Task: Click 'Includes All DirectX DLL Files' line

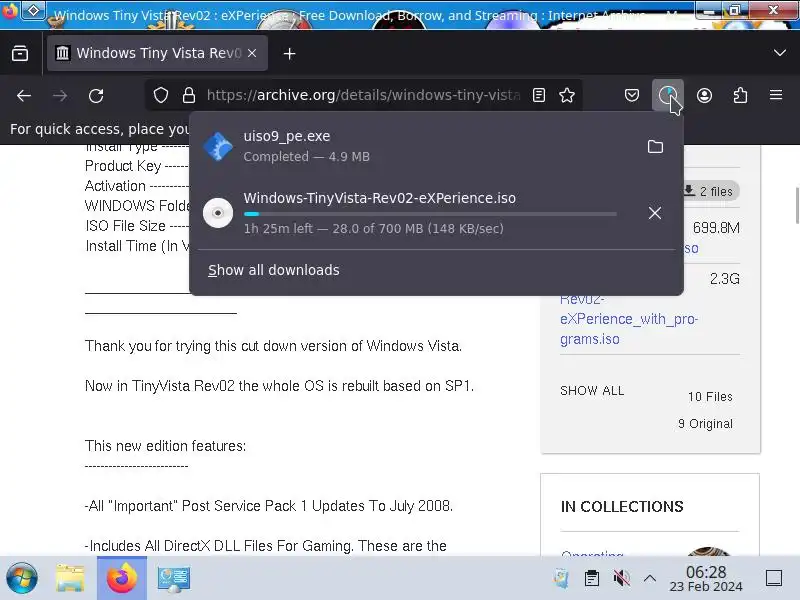Action: click(265, 546)
